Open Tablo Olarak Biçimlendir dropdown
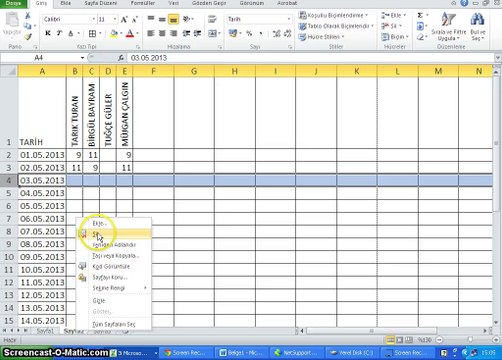Screen dimensions: 502x360 point(336,26)
